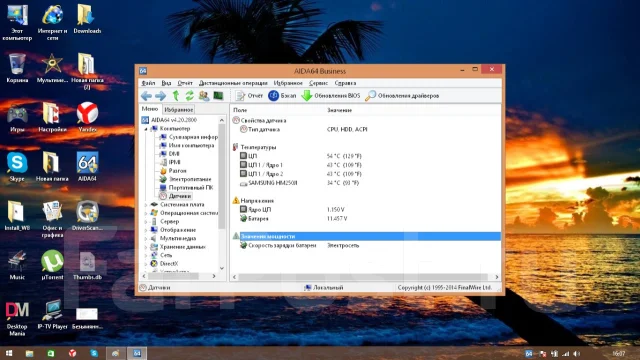
Task: Click the green monitor toolbar icon
Action: click(218, 96)
